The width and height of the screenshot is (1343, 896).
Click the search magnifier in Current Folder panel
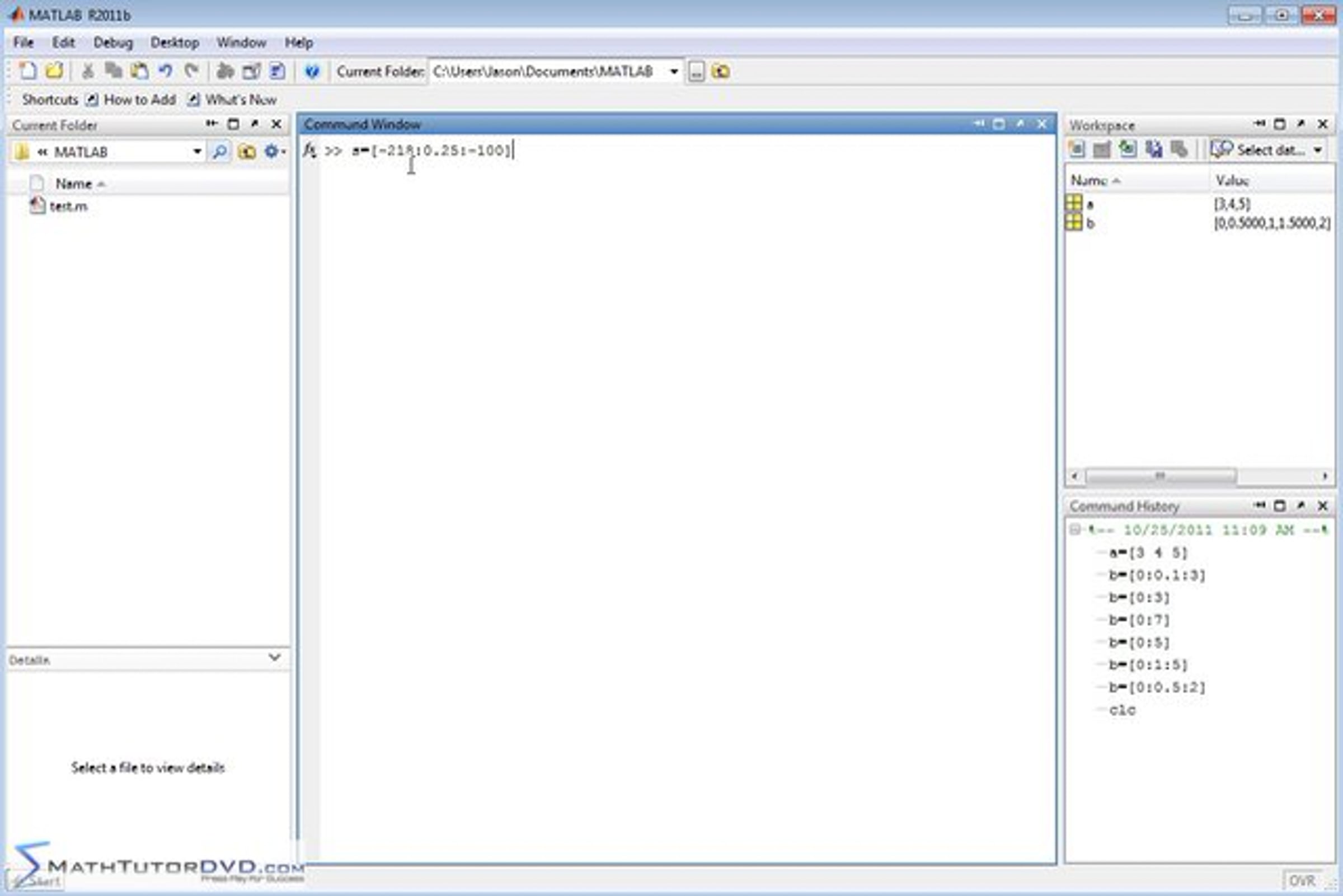[x=220, y=152]
